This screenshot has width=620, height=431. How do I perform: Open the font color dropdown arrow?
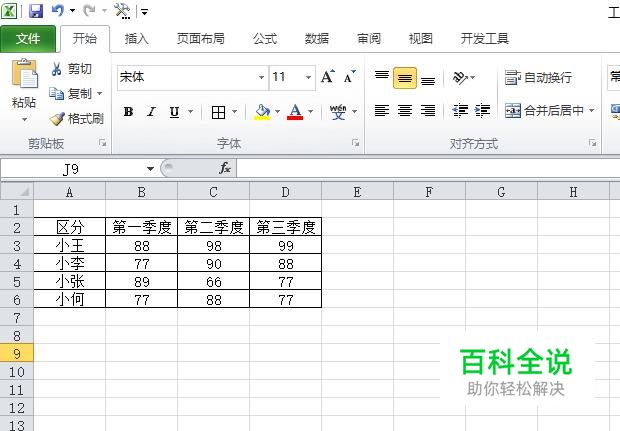pos(310,112)
